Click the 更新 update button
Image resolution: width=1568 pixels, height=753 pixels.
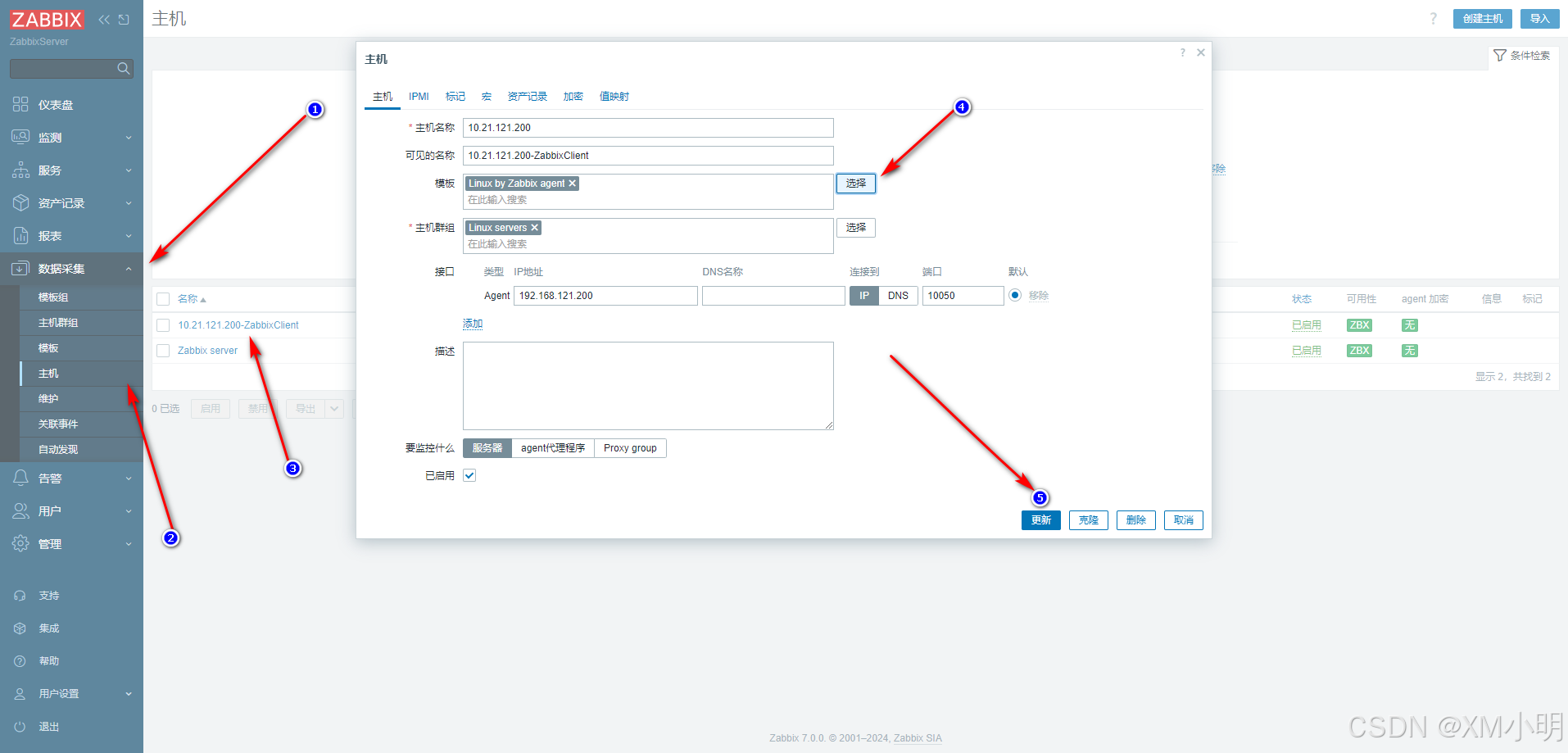(x=1041, y=520)
